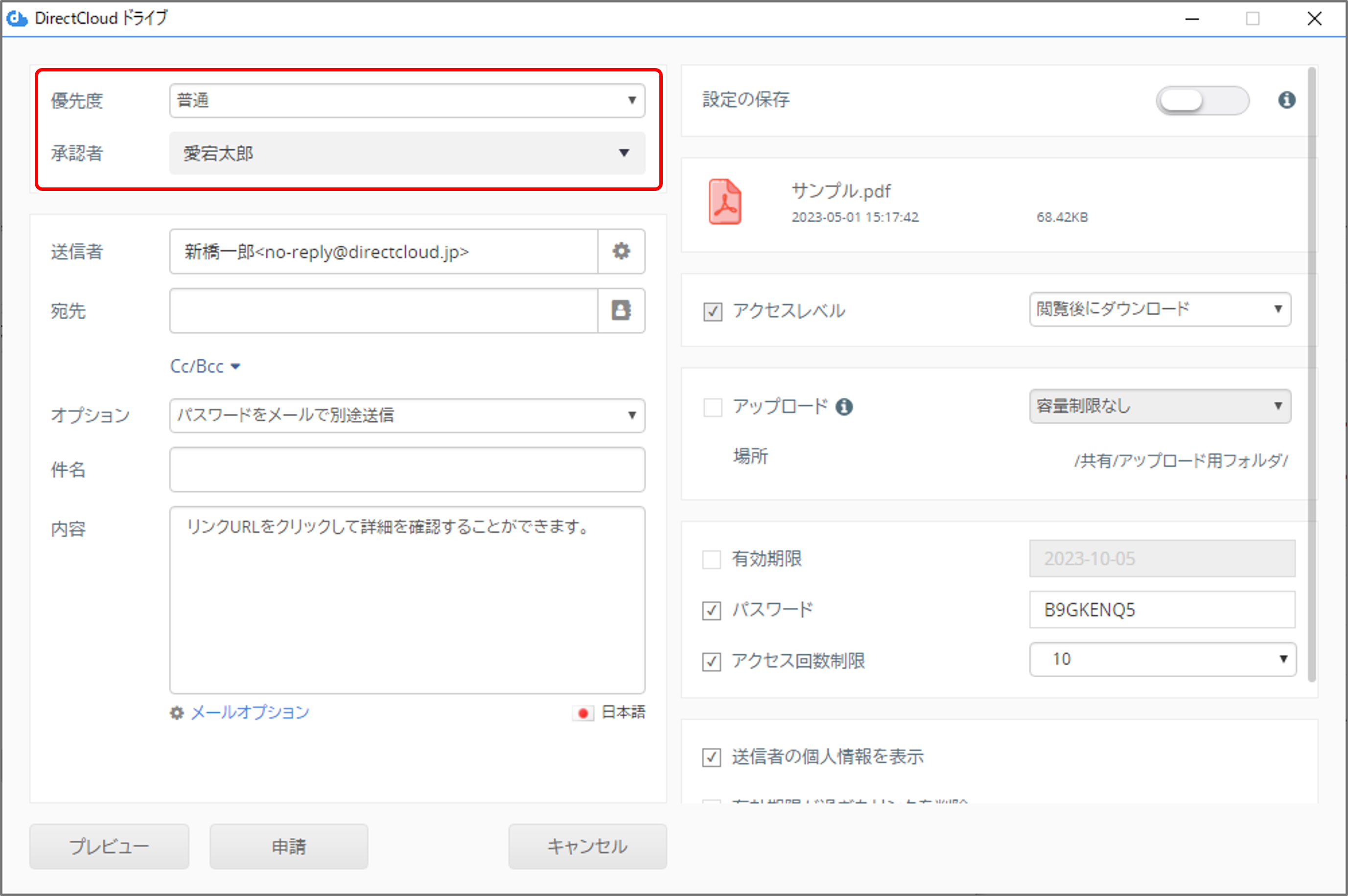Click the info icon beside アップロード

844,407
